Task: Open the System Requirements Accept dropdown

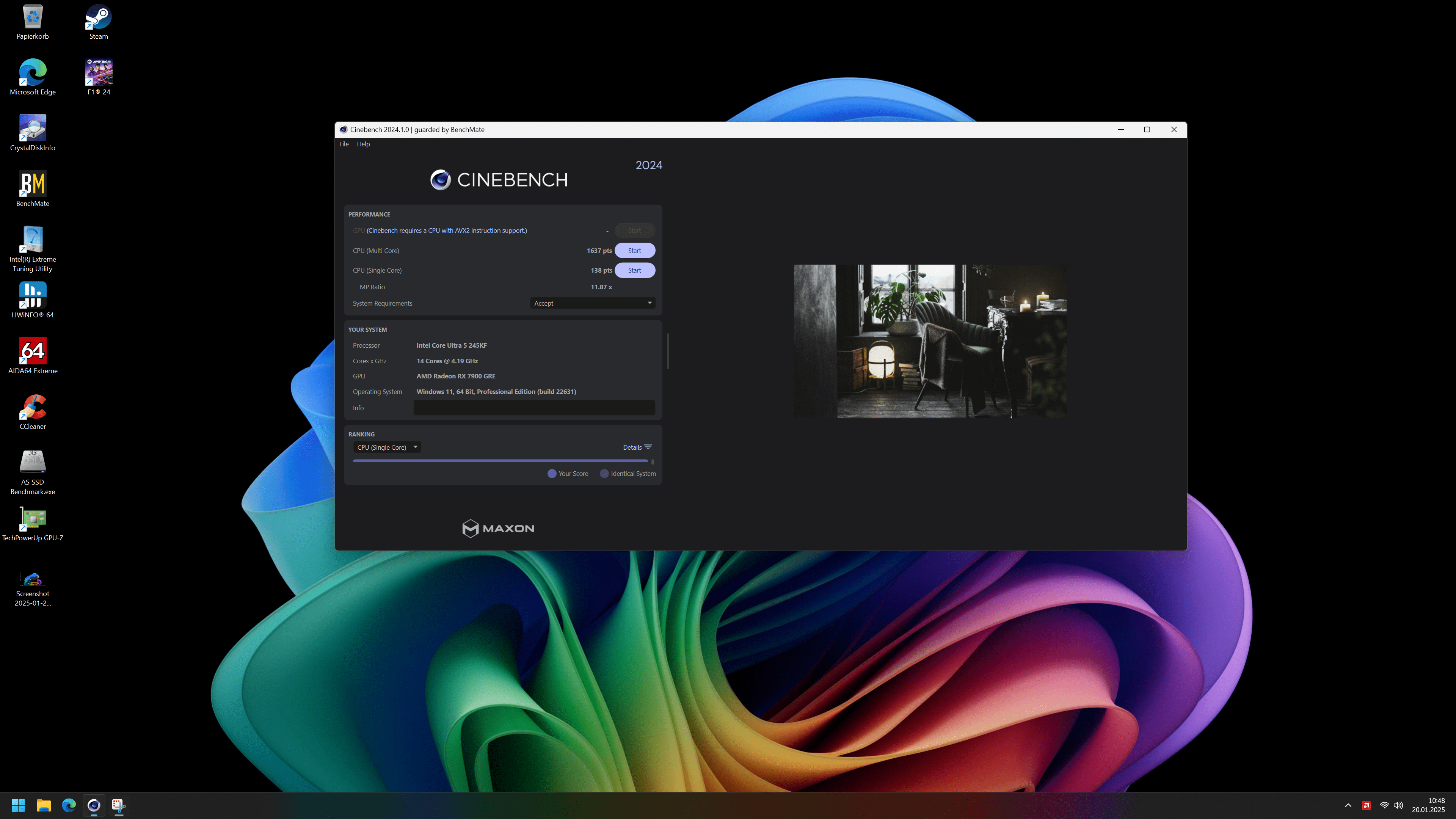Action: [592, 303]
